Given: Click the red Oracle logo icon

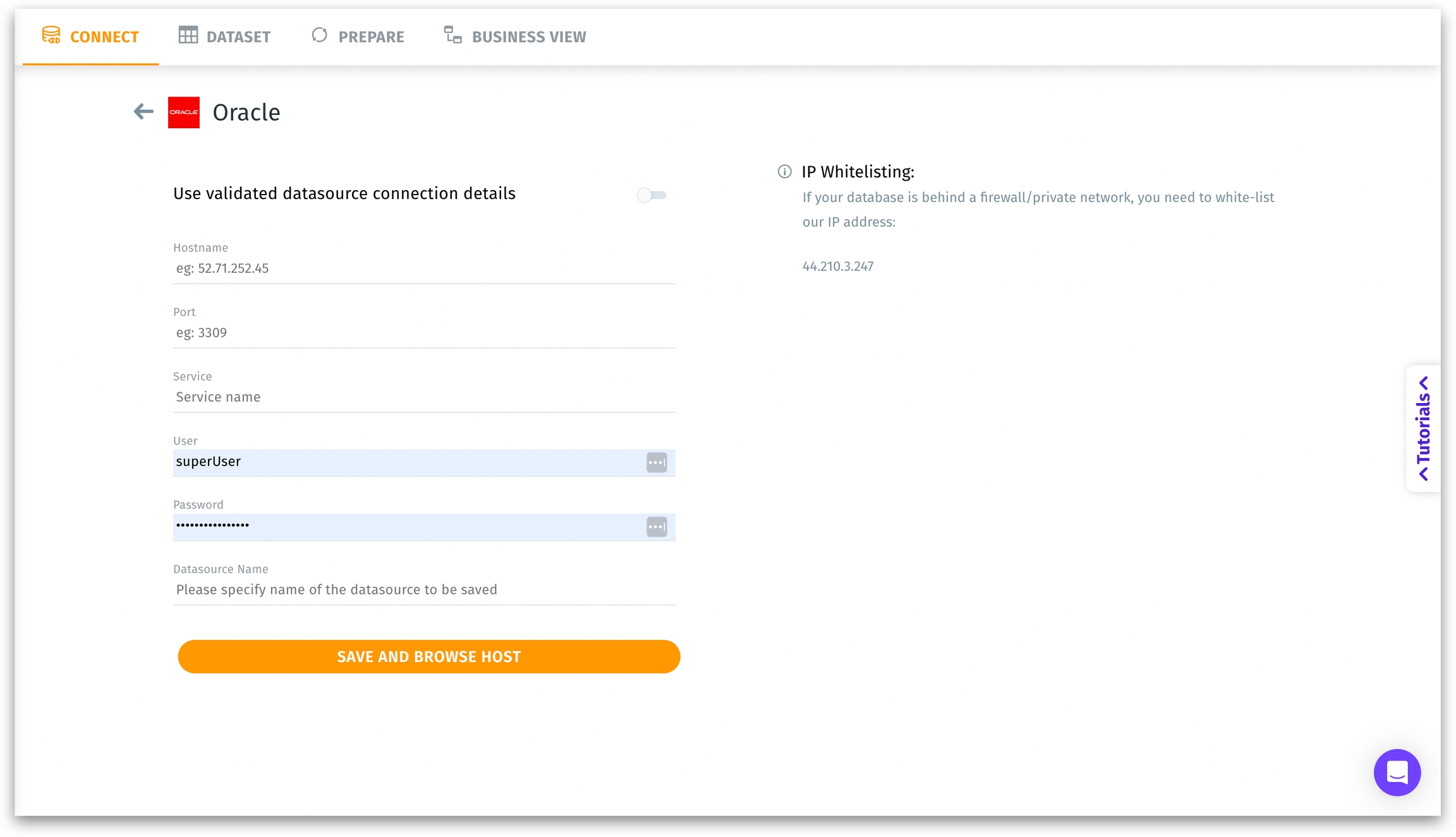Looking at the screenshot, I should pyautogui.click(x=184, y=112).
